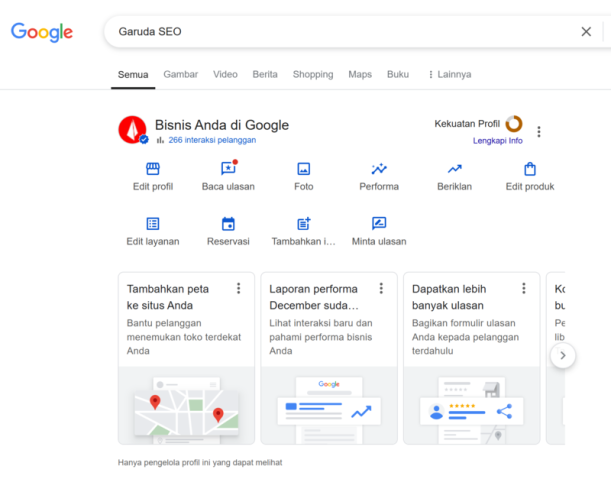Click the Garuda SEO business logo
The image size is (611, 479).
coord(132,130)
